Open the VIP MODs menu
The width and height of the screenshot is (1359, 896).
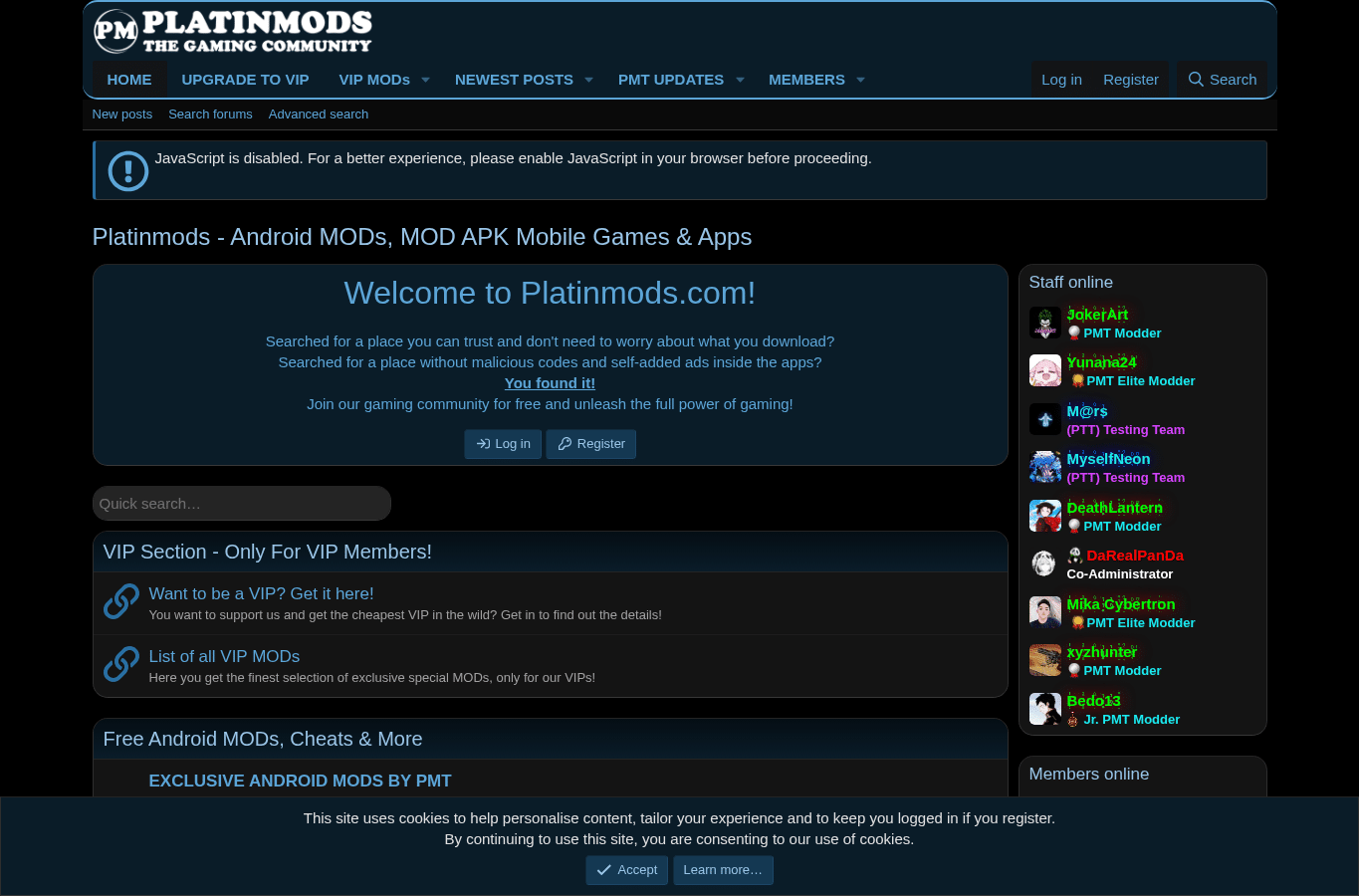click(x=374, y=80)
